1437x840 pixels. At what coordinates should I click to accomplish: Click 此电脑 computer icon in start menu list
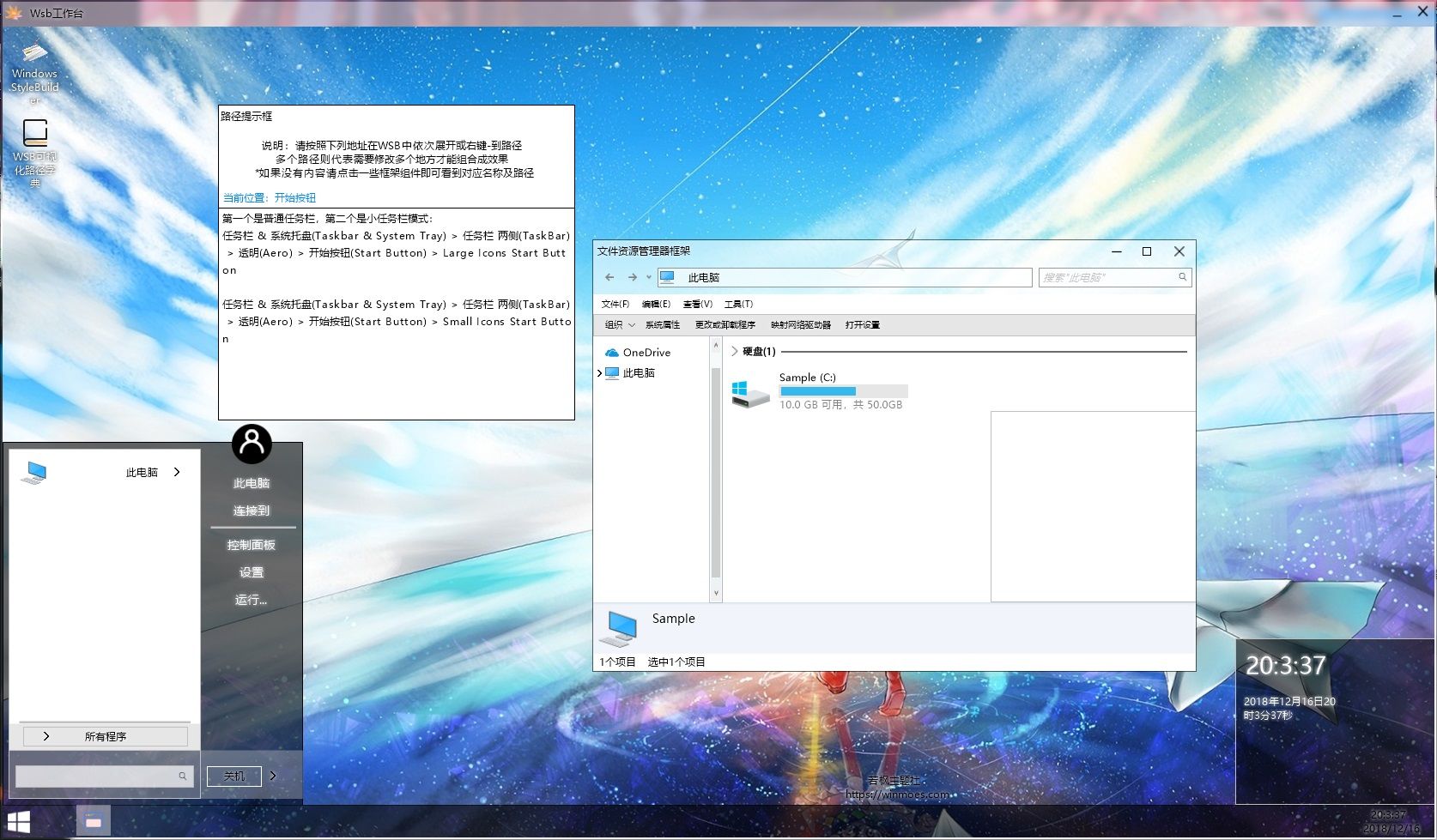(x=35, y=472)
